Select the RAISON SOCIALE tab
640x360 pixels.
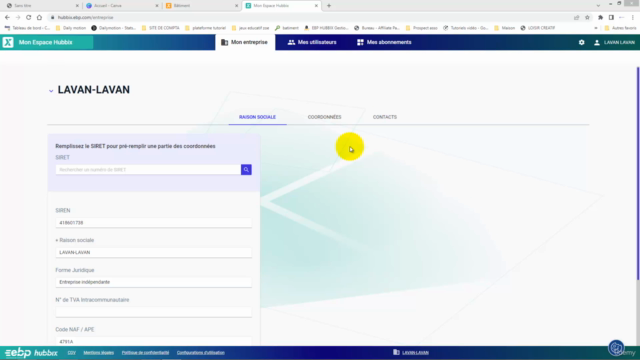pyautogui.click(x=258, y=117)
